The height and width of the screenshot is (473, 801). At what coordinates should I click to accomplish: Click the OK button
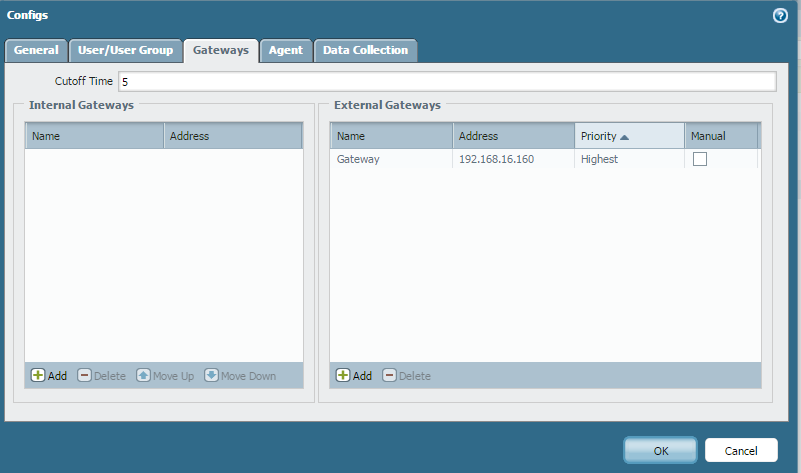pyautogui.click(x=660, y=450)
